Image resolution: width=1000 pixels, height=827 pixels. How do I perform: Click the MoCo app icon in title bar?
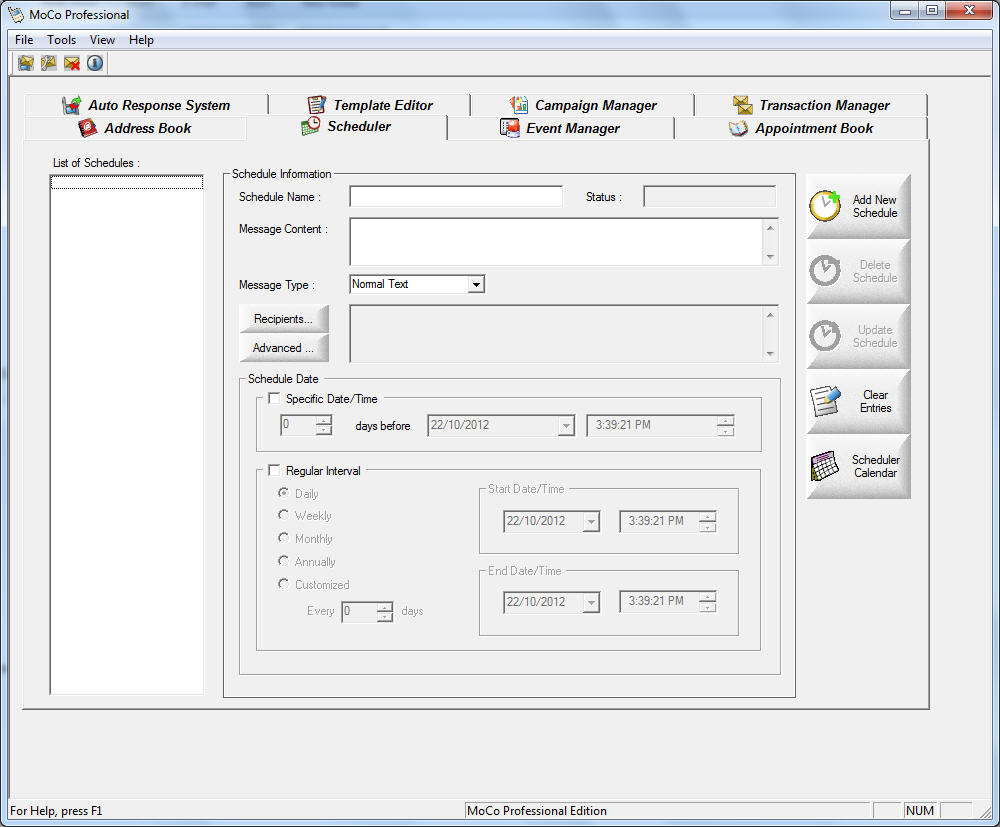[x=15, y=14]
